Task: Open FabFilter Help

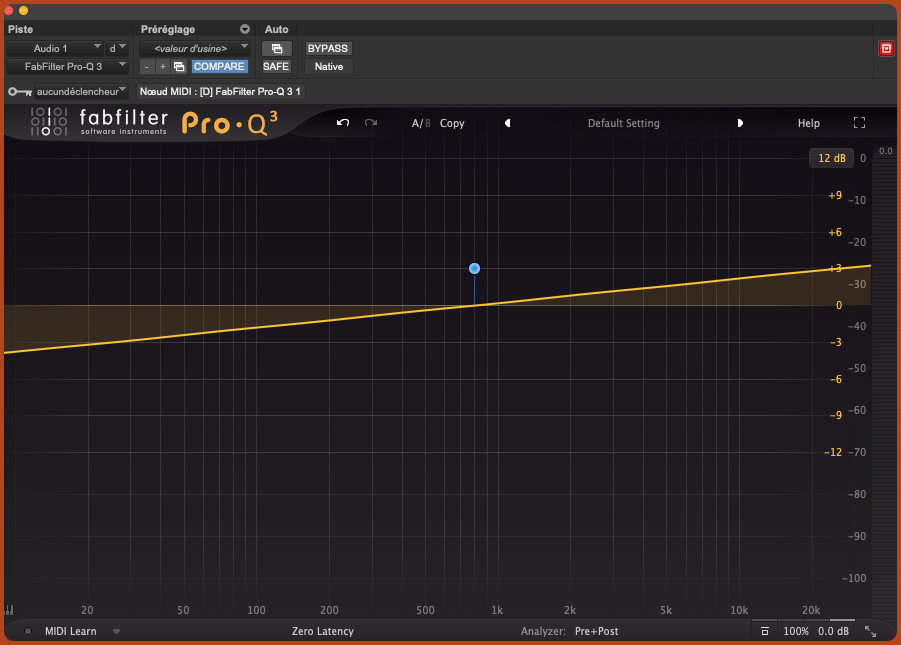Action: (x=808, y=122)
